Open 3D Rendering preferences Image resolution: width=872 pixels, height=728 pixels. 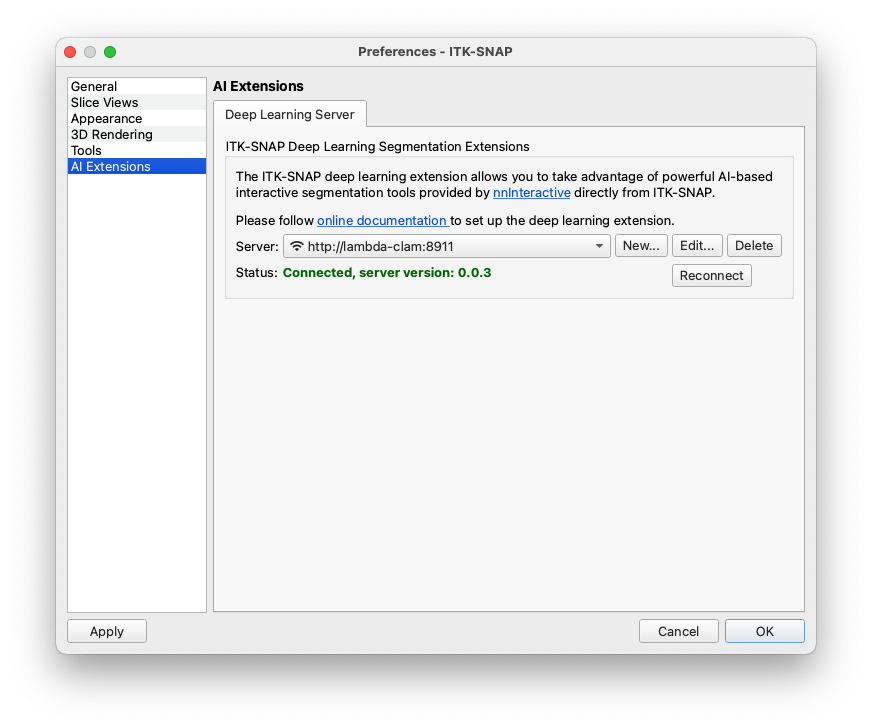137,135
